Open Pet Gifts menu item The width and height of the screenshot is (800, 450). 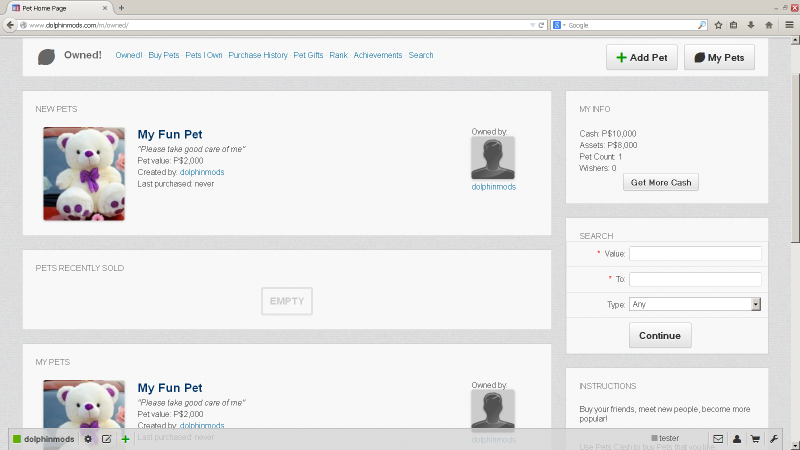click(308, 55)
